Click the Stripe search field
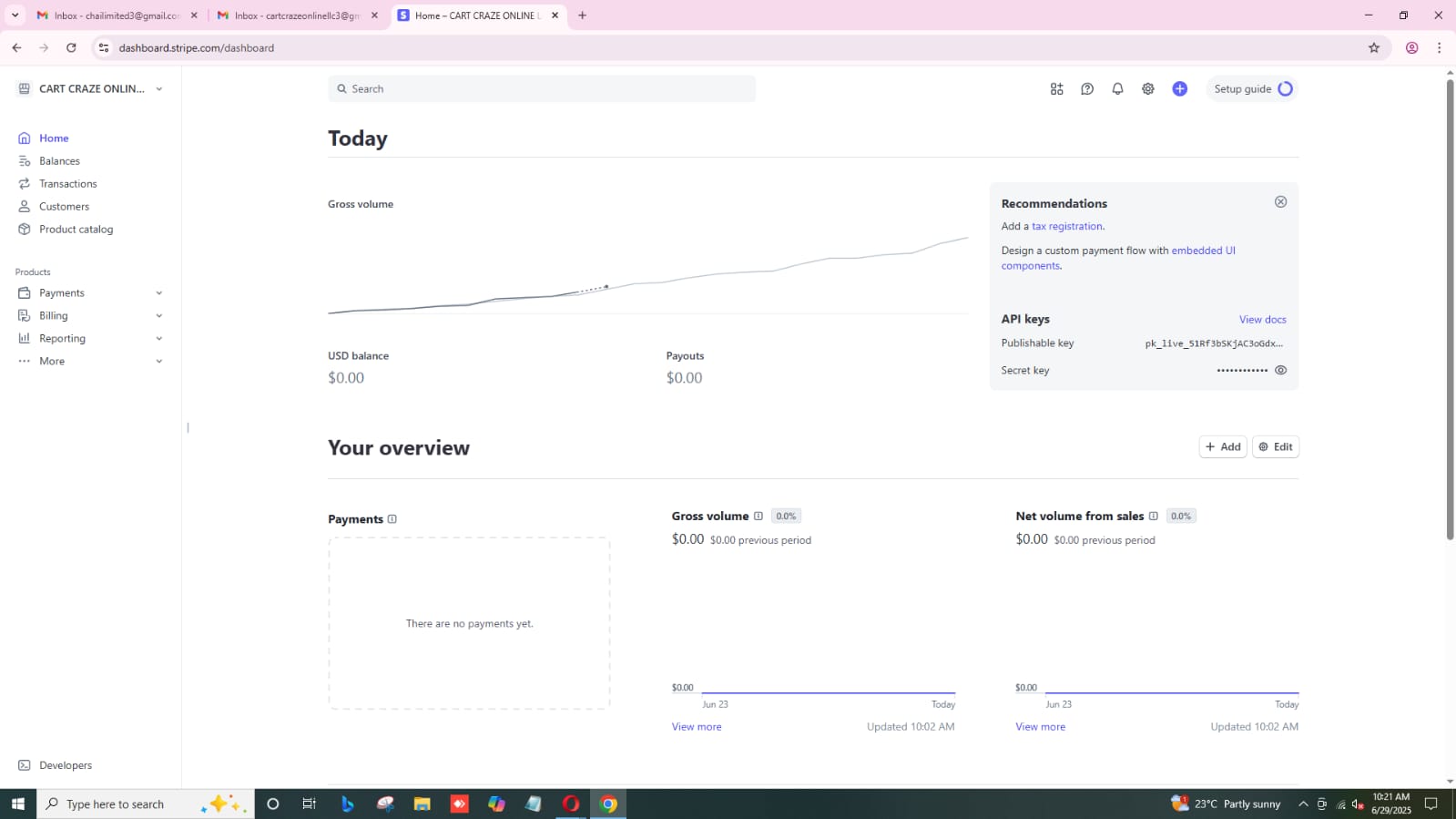 pos(542,89)
